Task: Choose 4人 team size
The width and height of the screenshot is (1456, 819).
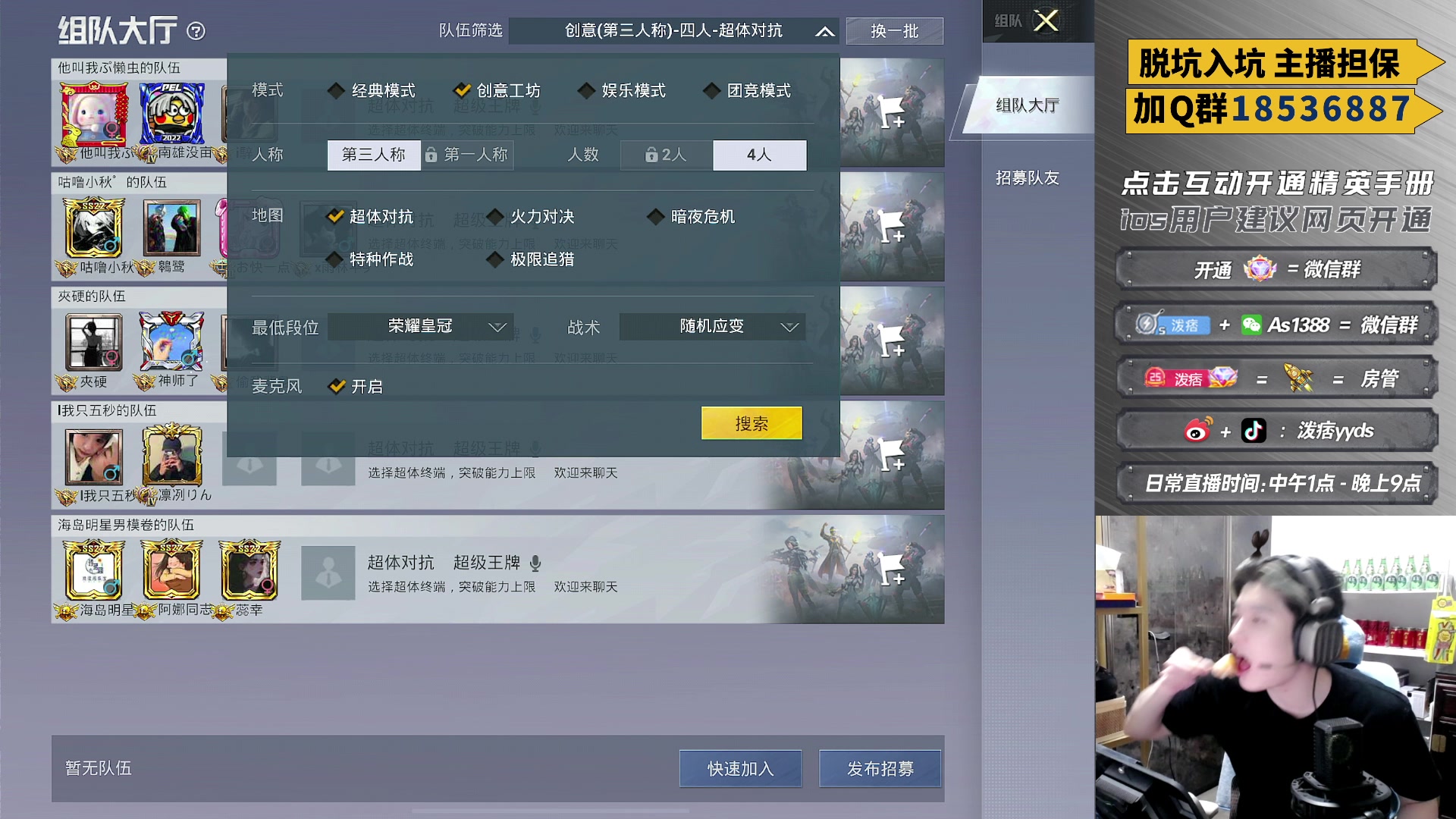Action: (x=760, y=155)
